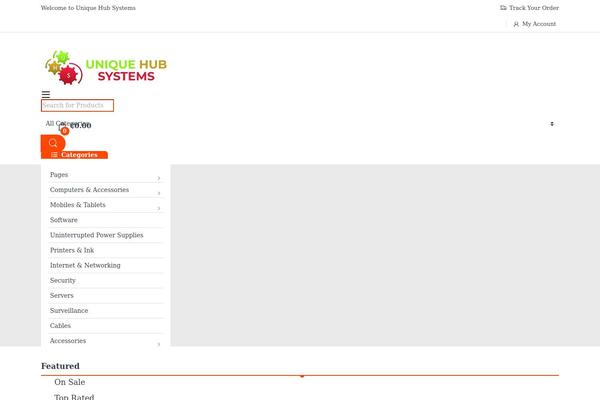The image size is (600, 400).
Task: Select the Cables category
Action: (60, 326)
